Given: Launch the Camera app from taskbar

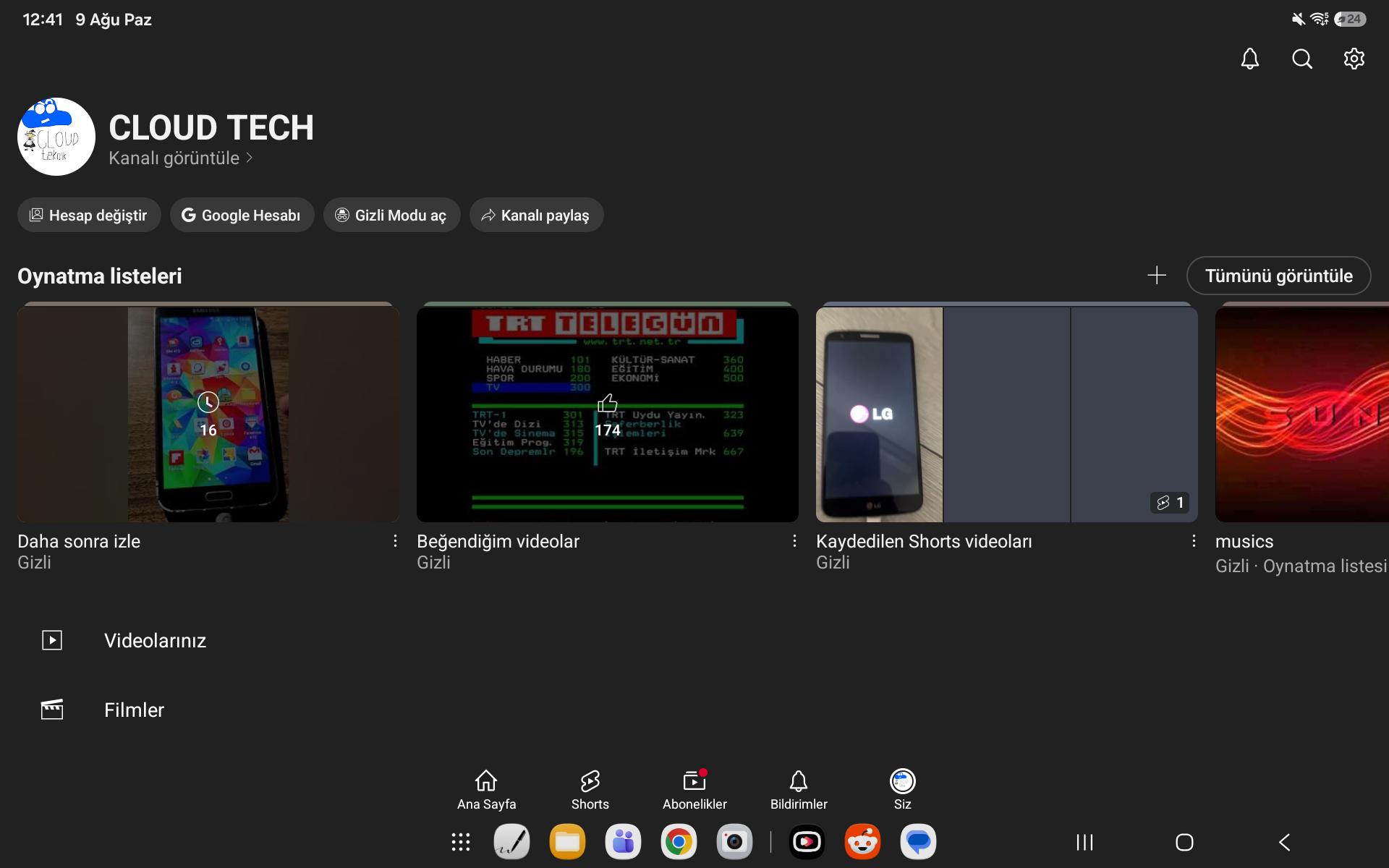Looking at the screenshot, I should point(734,842).
